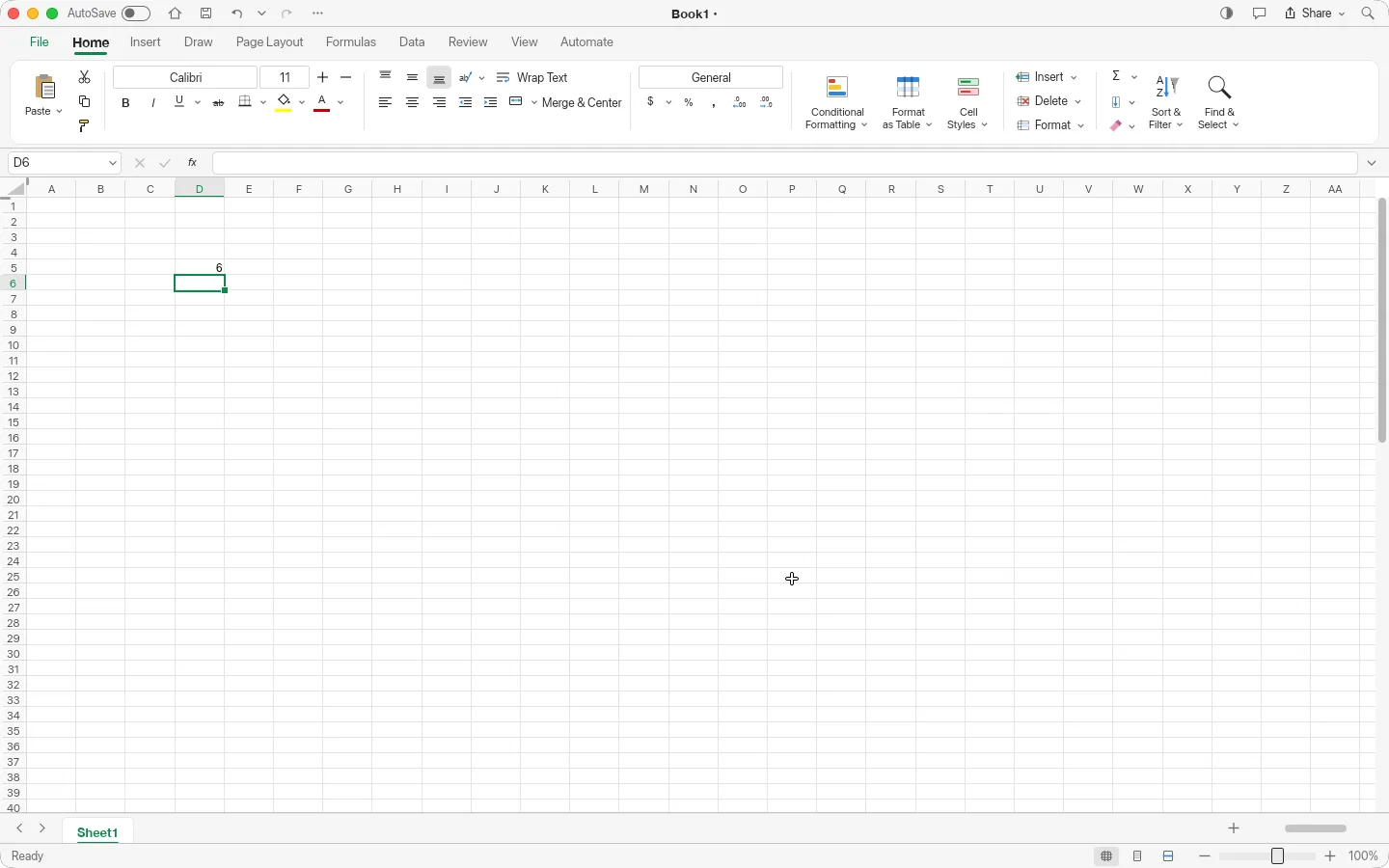Strike through text with strikethrough icon

219,102
